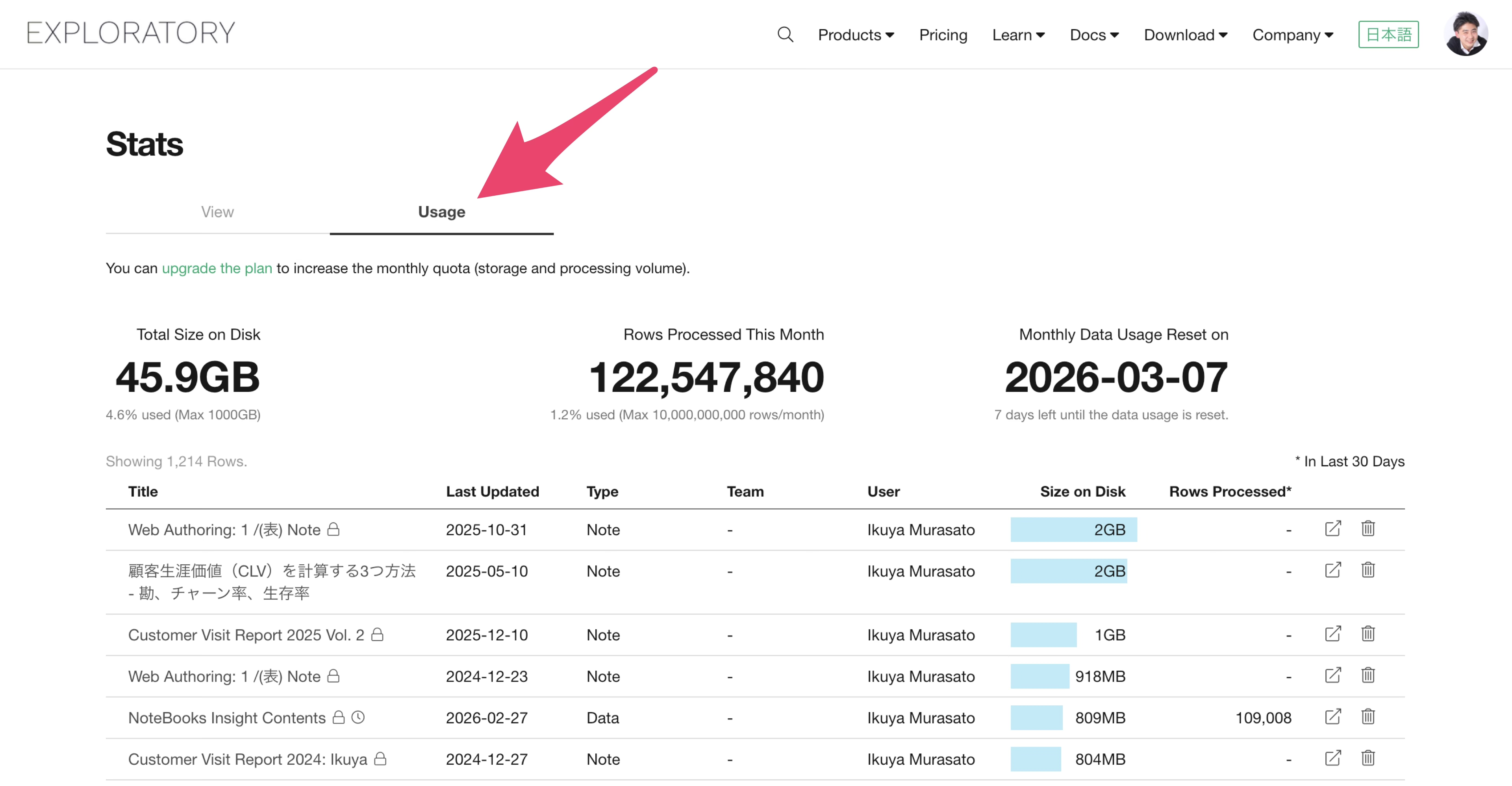Open the Pricing page
Screen dimensions: 1512x786
(943, 35)
